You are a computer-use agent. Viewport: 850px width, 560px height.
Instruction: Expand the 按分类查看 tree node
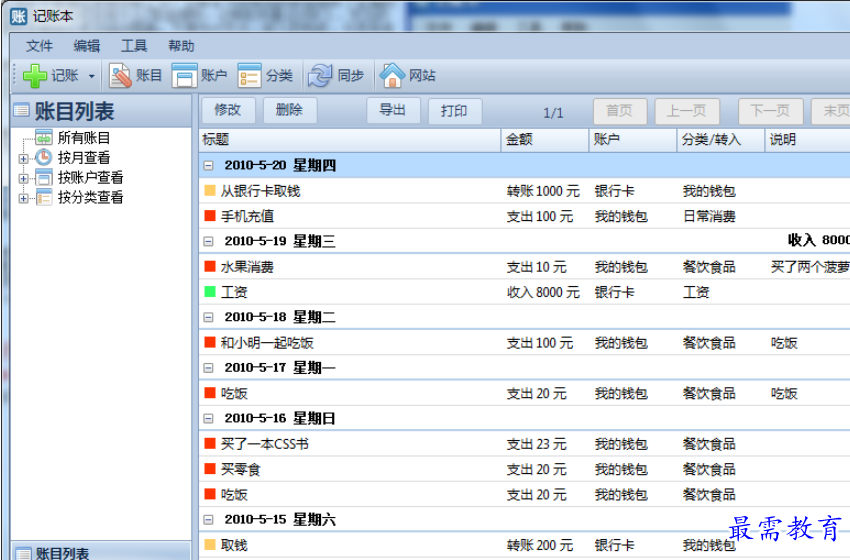pyautogui.click(x=23, y=198)
